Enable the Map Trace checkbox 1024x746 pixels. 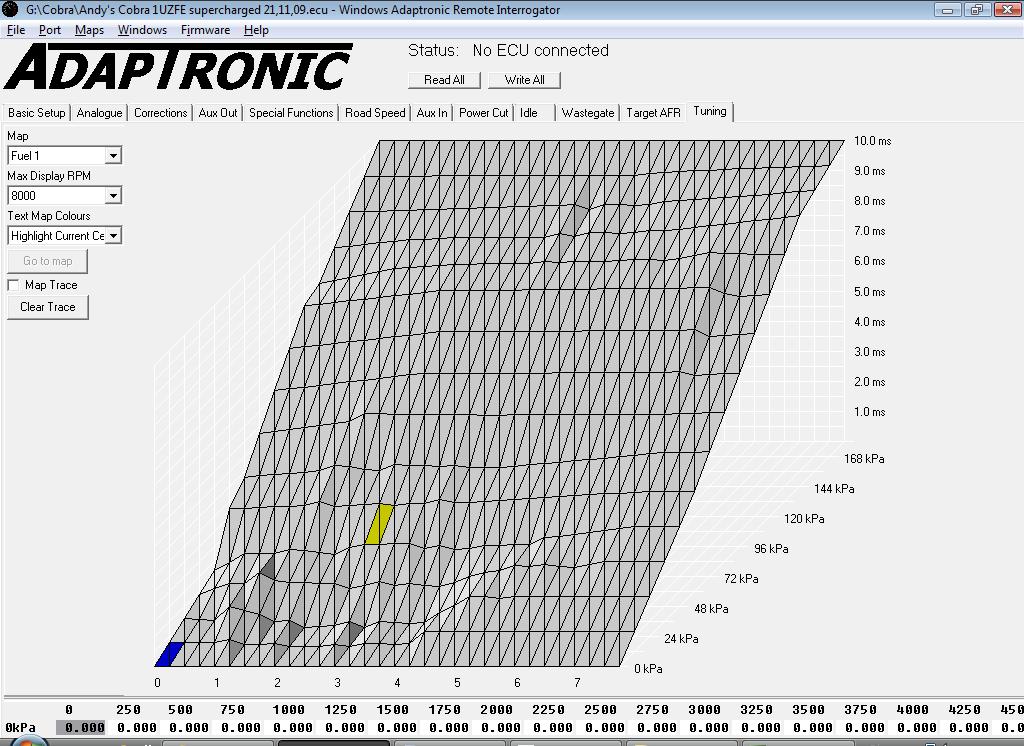(13, 285)
